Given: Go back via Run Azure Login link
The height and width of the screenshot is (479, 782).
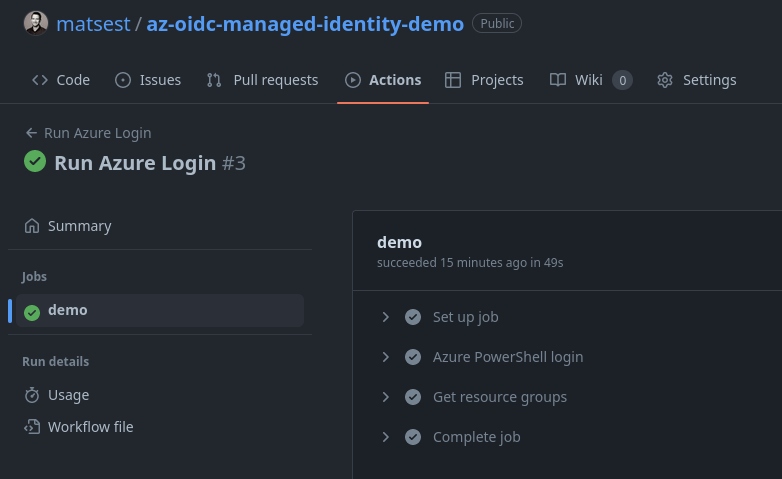Looking at the screenshot, I should pos(97,133).
